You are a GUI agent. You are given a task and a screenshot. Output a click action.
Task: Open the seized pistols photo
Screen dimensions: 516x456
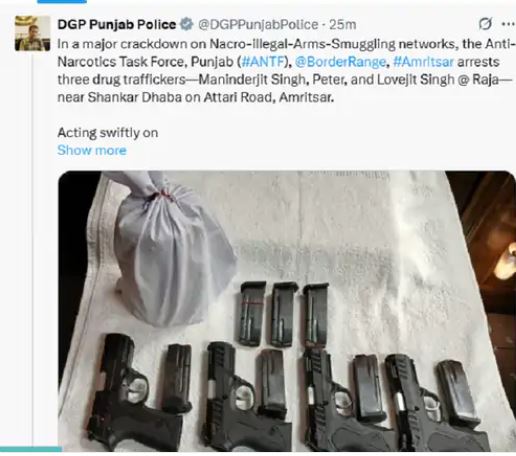287,311
